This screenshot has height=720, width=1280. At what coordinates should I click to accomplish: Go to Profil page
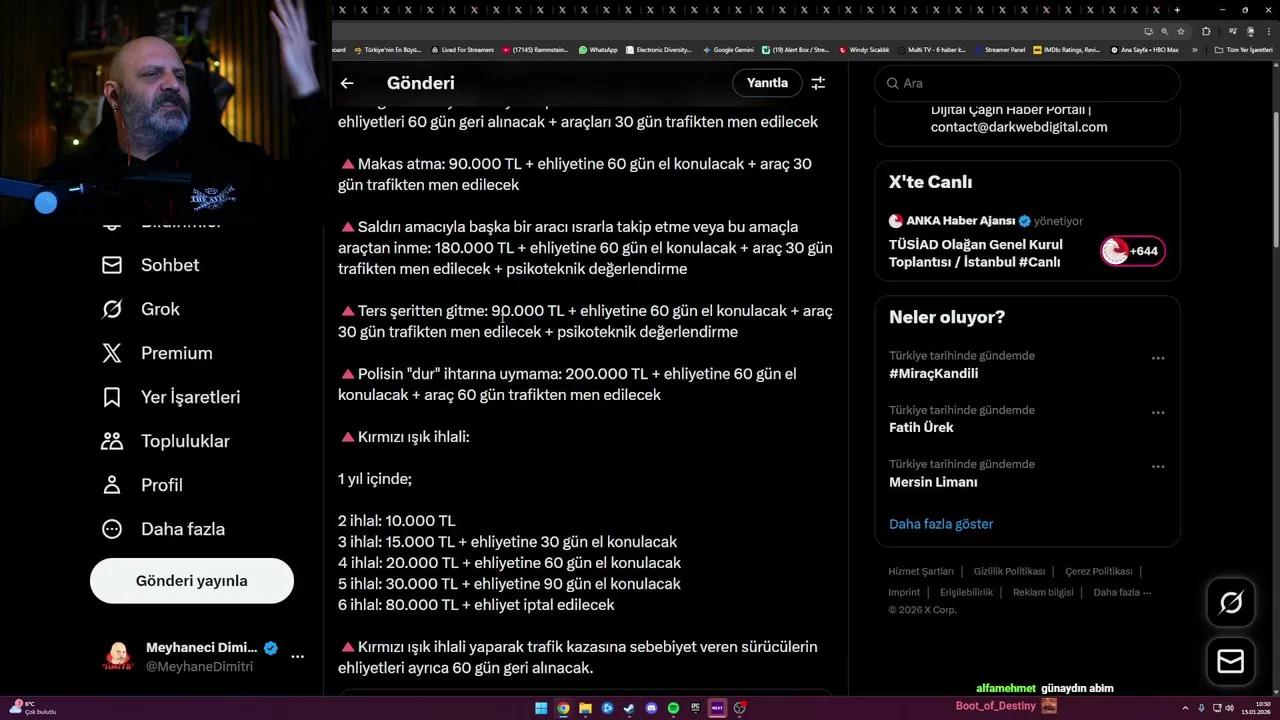tap(143, 485)
